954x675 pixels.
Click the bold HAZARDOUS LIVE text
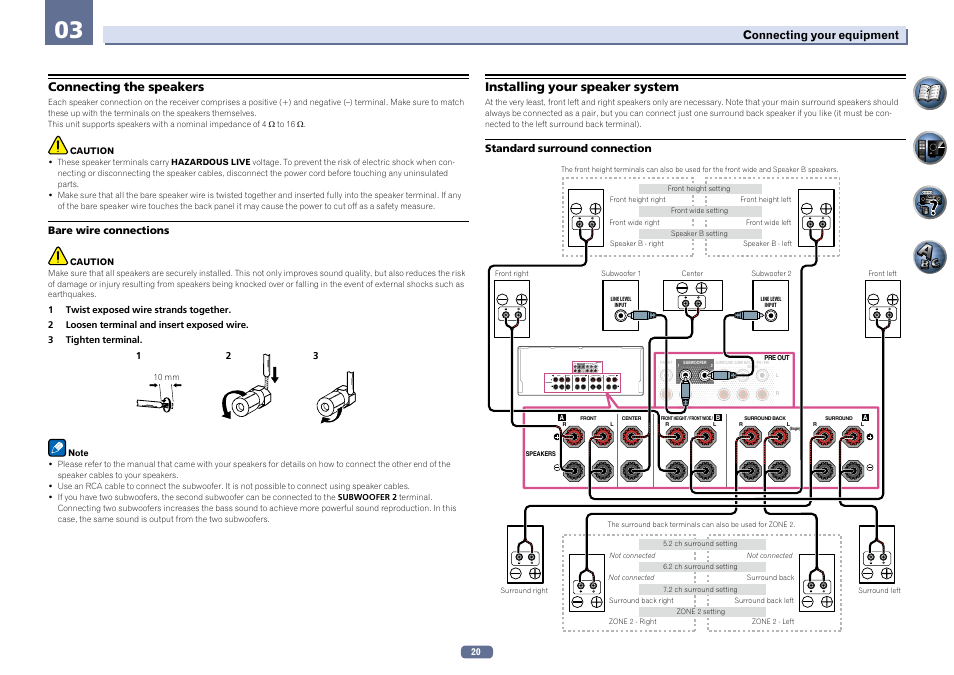pos(211,163)
